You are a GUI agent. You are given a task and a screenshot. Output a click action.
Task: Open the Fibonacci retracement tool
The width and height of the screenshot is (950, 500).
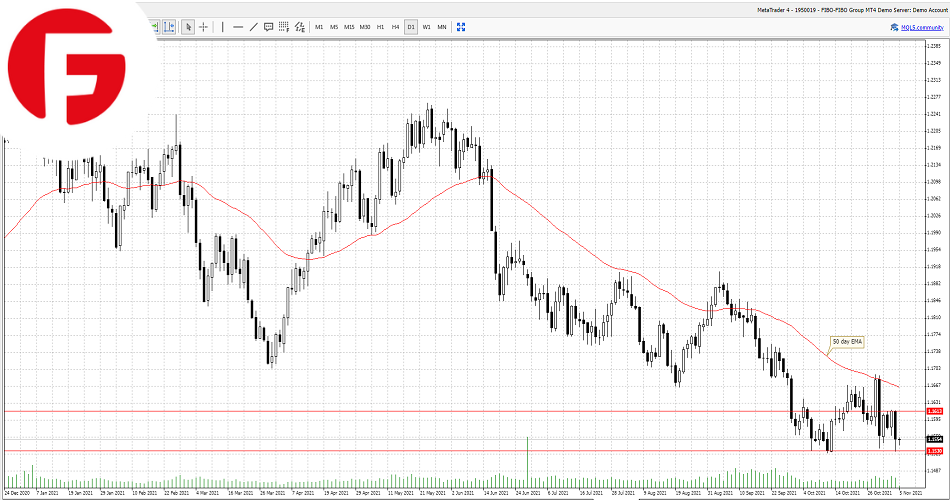click(x=284, y=27)
